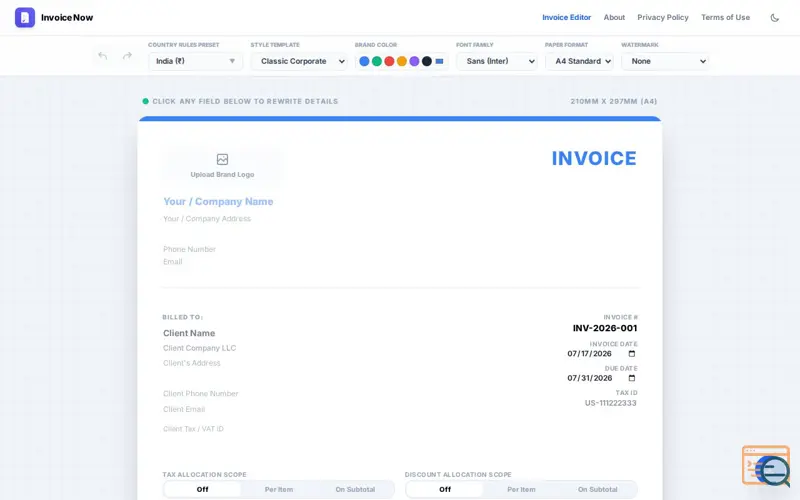
Task: Click the Client Email field
Action: click(x=184, y=409)
